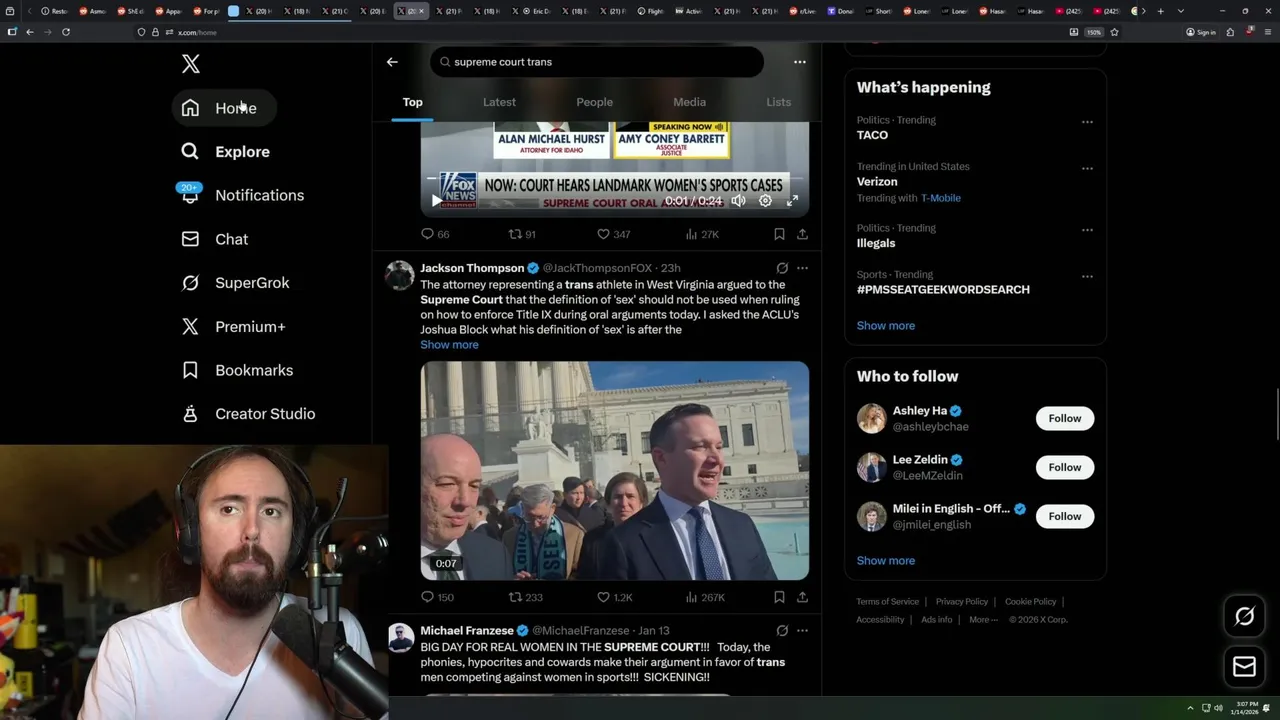The height and width of the screenshot is (720, 1280).
Task: View analytics showing 27K views
Action: point(702,234)
